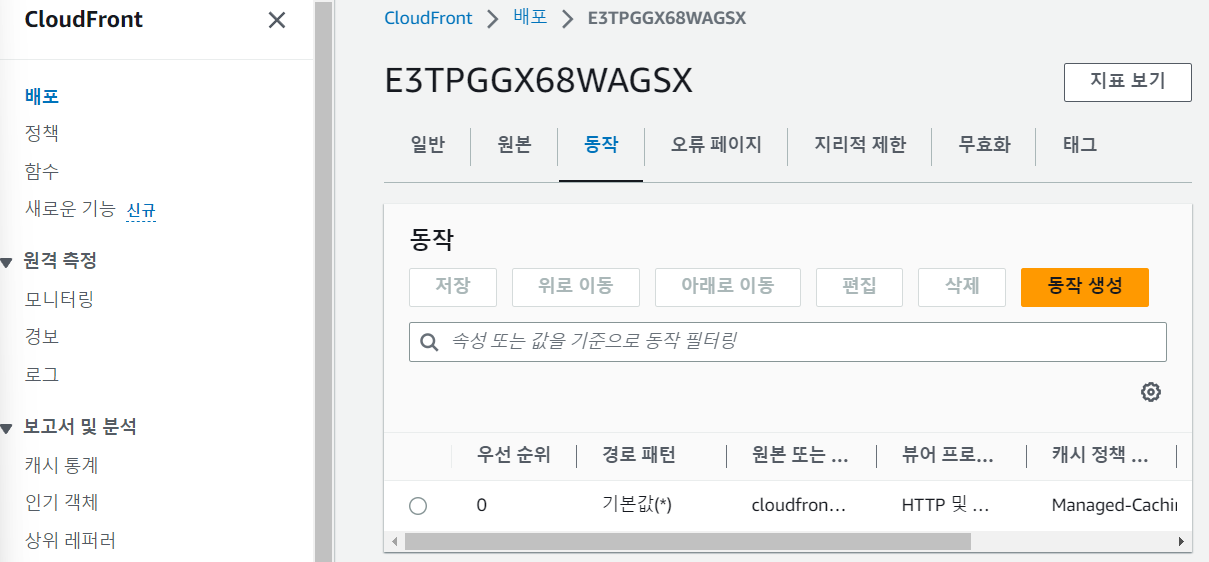Close the CloudFront navigation panel
Viewport: 1209px width, 562px height.
[277, 20]
